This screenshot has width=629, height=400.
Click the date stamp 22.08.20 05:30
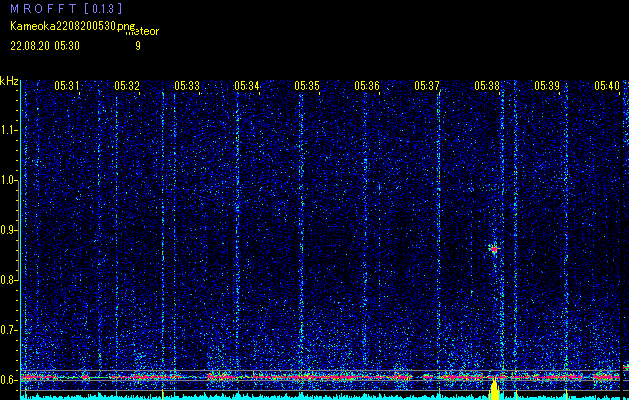point(45,46)
